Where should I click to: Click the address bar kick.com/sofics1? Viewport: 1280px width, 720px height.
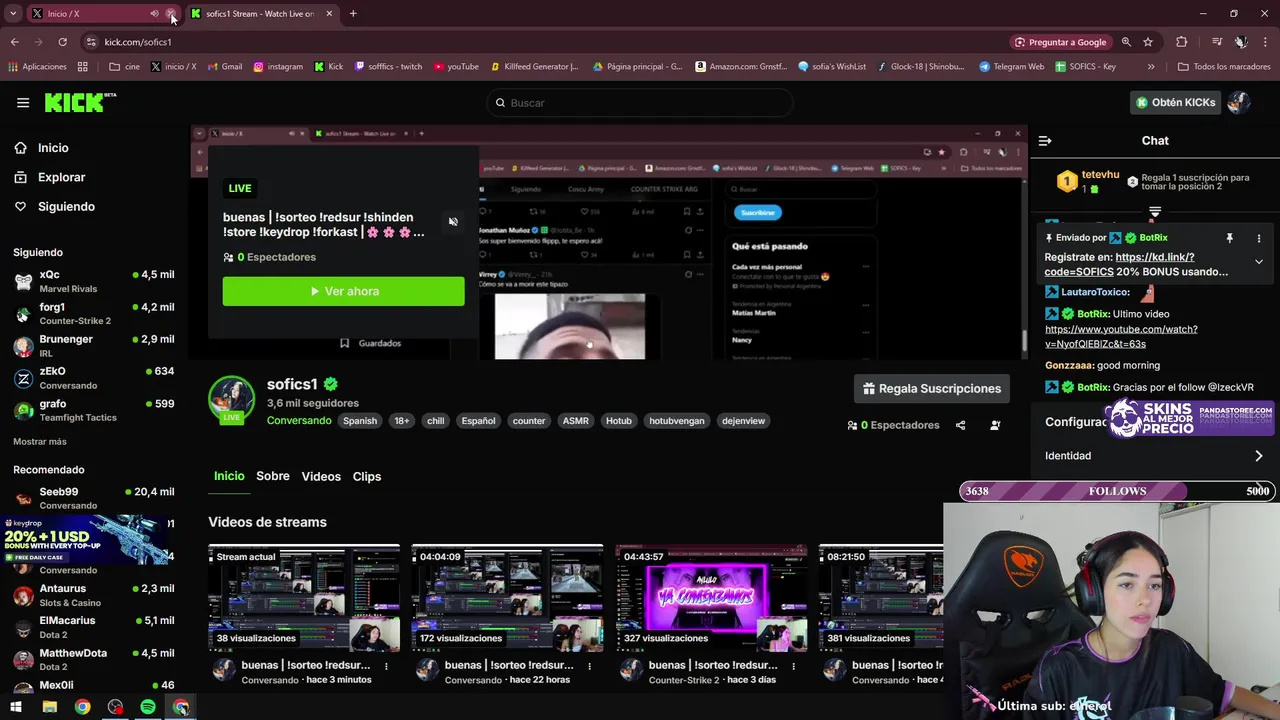point(138,42)
